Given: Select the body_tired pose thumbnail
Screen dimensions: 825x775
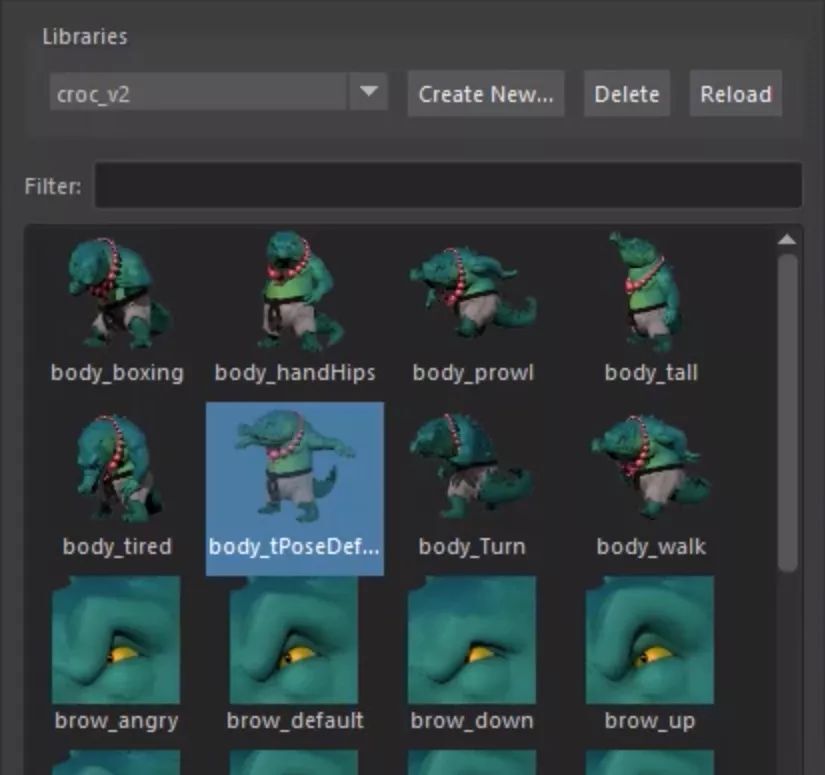Looking at the screenshot, I should [x=117, y=468].
